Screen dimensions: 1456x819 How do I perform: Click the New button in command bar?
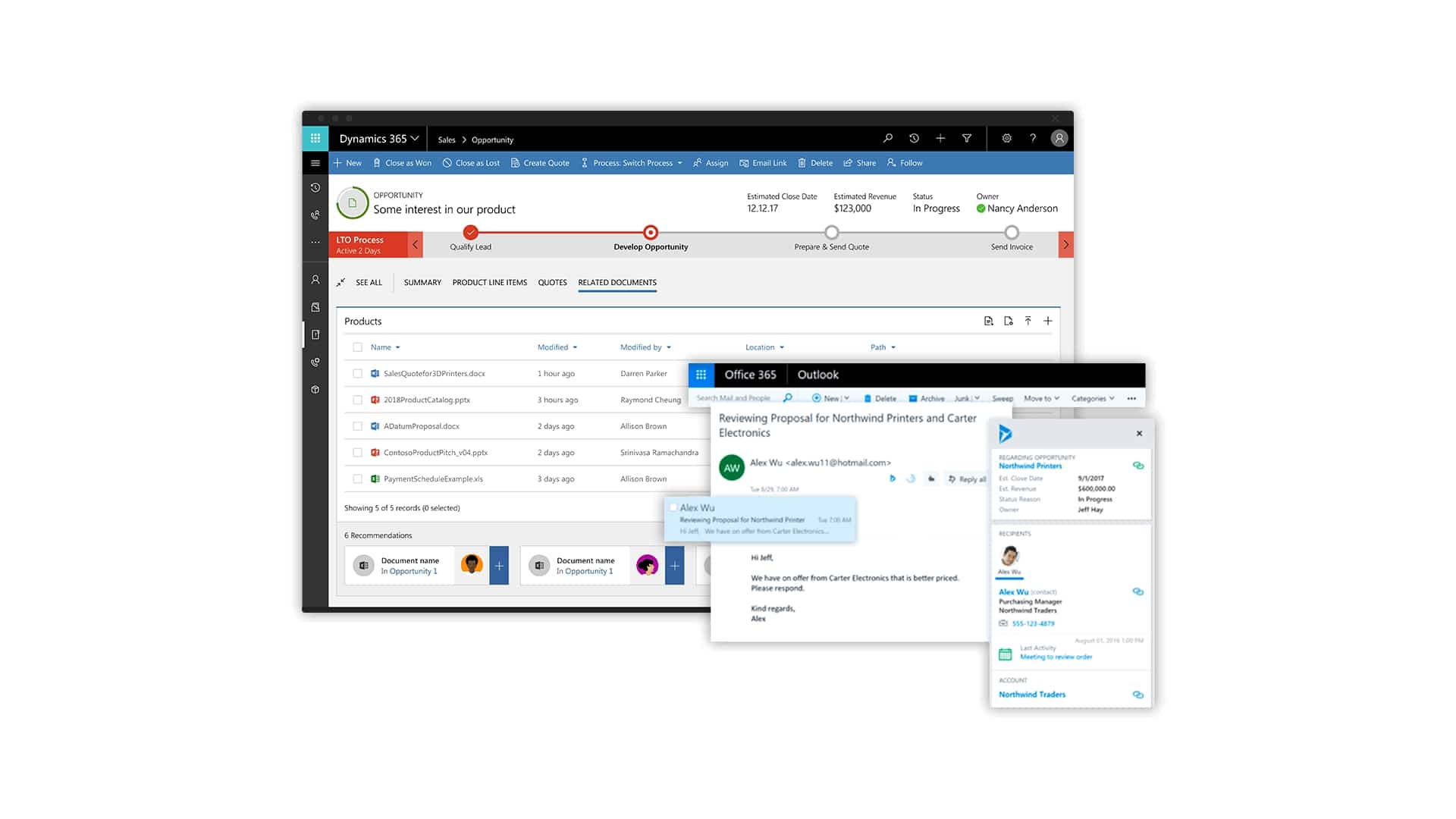click(x=347, y=163)
